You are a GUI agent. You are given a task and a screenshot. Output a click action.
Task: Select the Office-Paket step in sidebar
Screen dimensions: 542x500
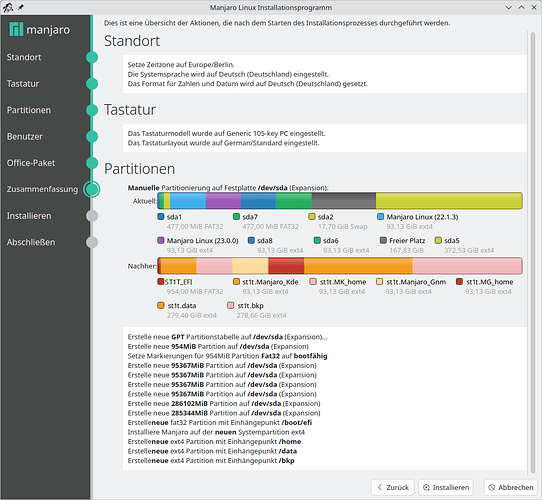(31, 163)
